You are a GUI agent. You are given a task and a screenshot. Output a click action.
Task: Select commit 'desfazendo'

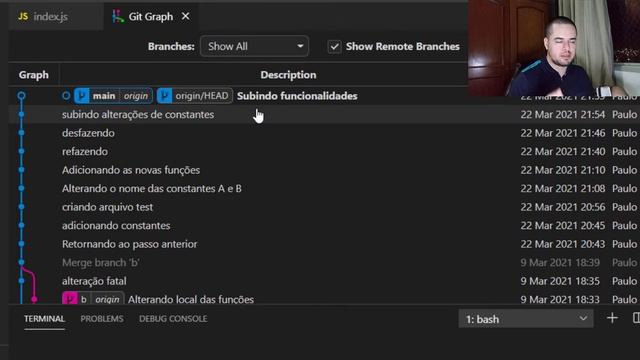[x=88, y=133]
